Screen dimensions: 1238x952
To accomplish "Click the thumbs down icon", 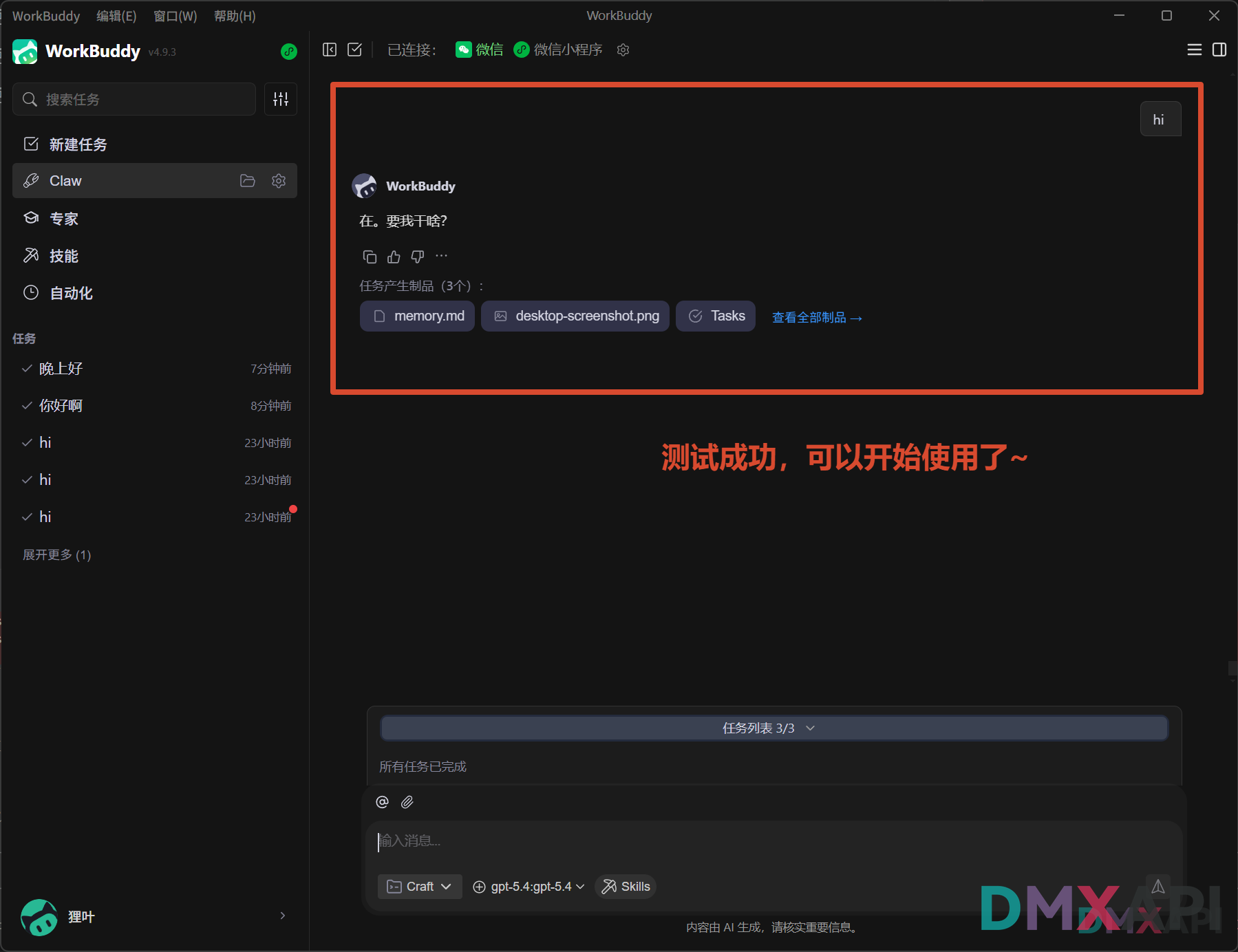I will tap(417, 257).
